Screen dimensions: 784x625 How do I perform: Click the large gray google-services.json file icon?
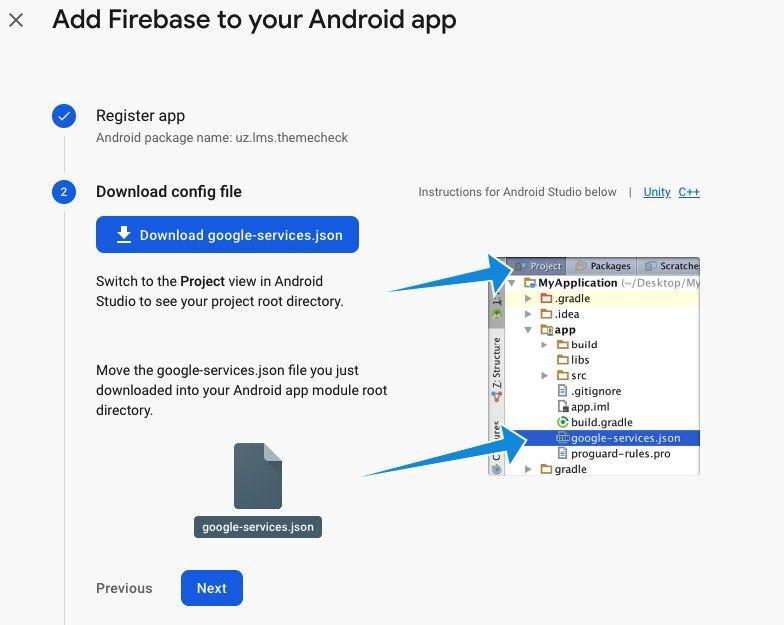258,476
